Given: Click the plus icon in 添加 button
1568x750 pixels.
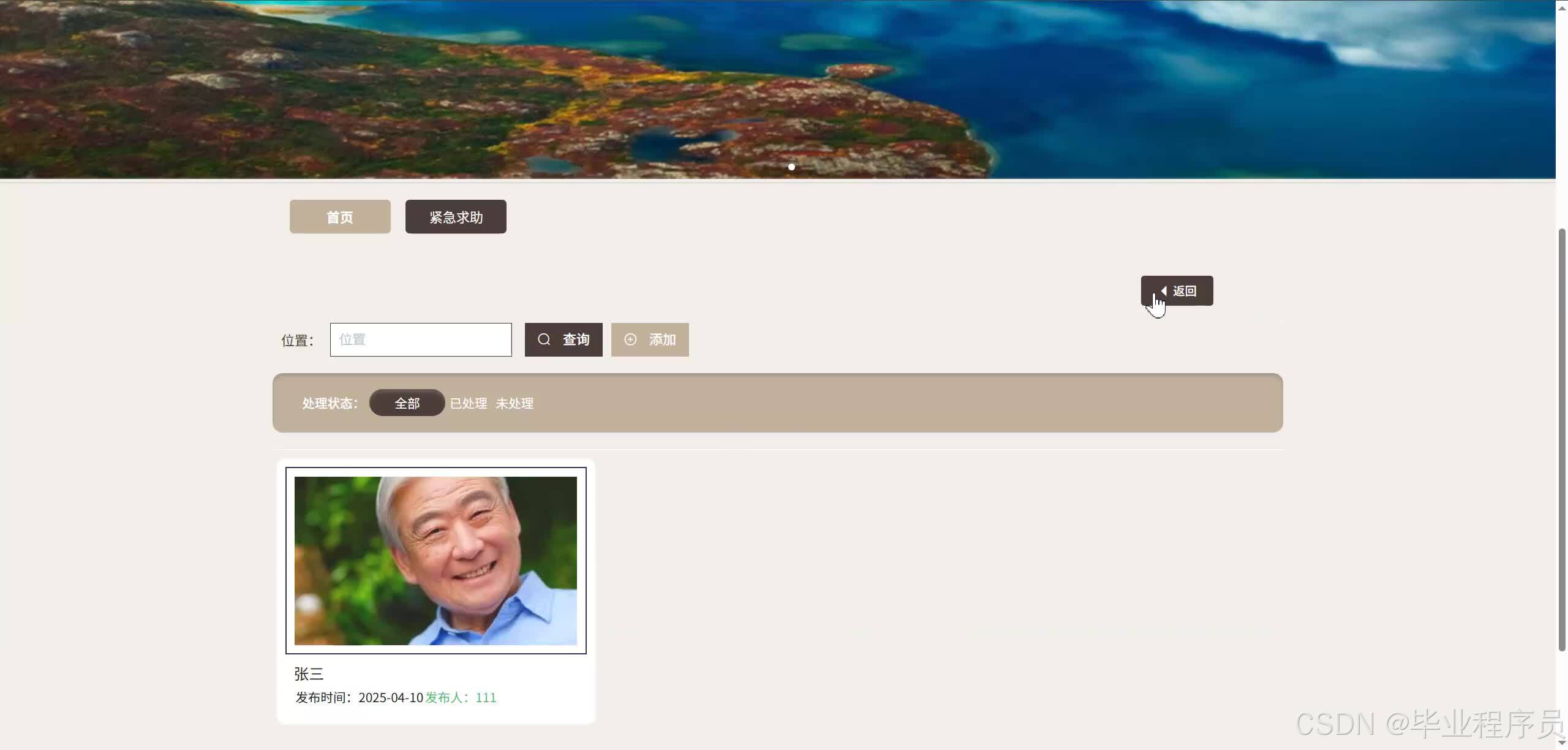Looking at the screenshot, I should (x=630, y=339).
